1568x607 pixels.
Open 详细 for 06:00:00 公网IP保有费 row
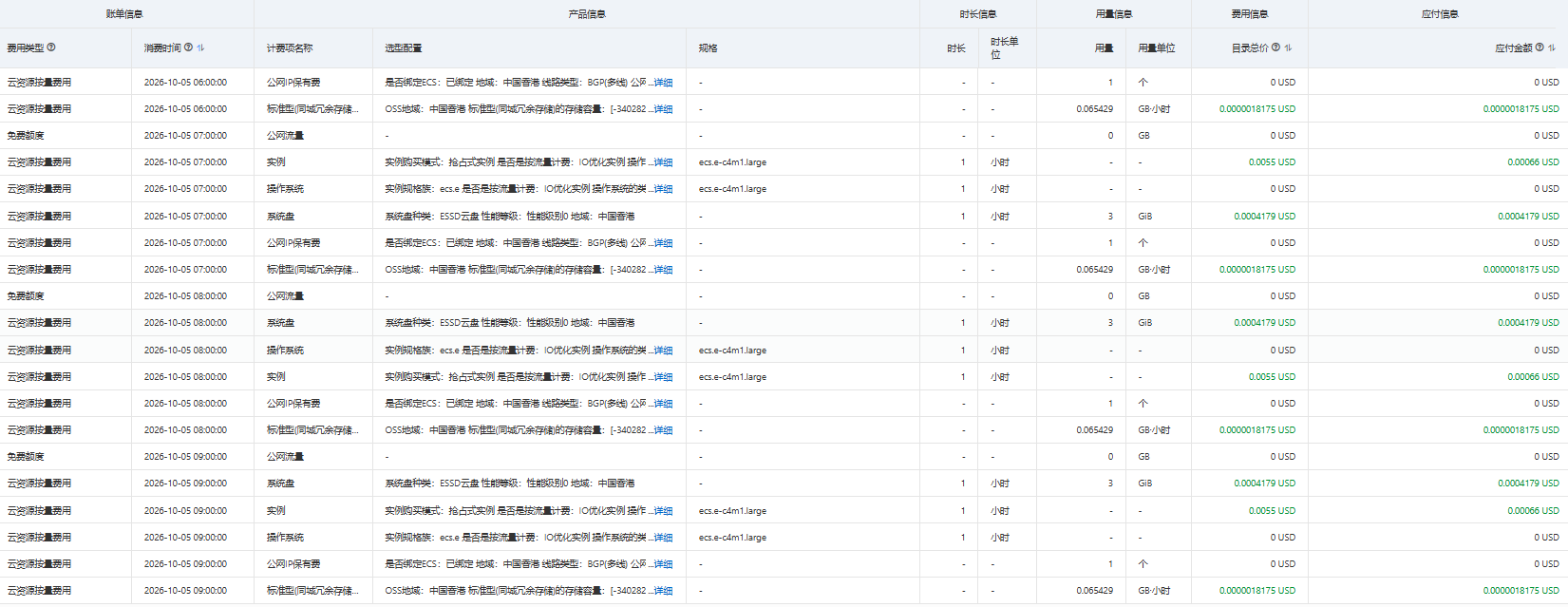(x=663, y=83)
